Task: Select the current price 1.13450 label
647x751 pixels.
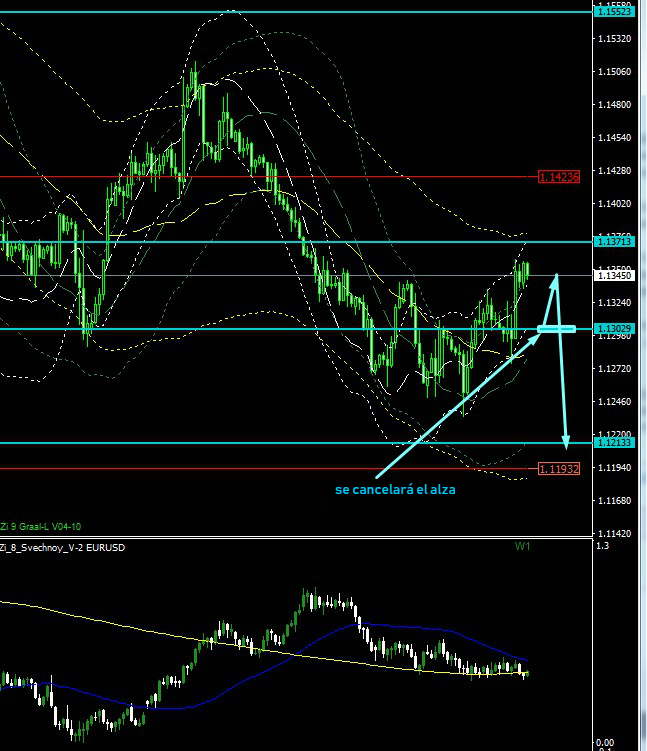Action: [x=613, y=275]
